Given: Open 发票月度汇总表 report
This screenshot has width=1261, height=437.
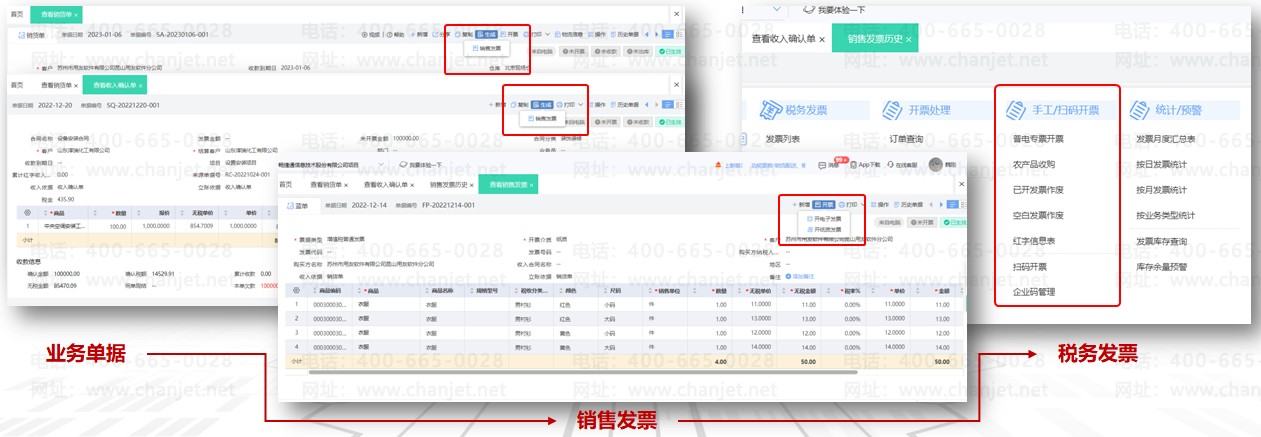Looking at the screenshot, I should (1166, 139).
